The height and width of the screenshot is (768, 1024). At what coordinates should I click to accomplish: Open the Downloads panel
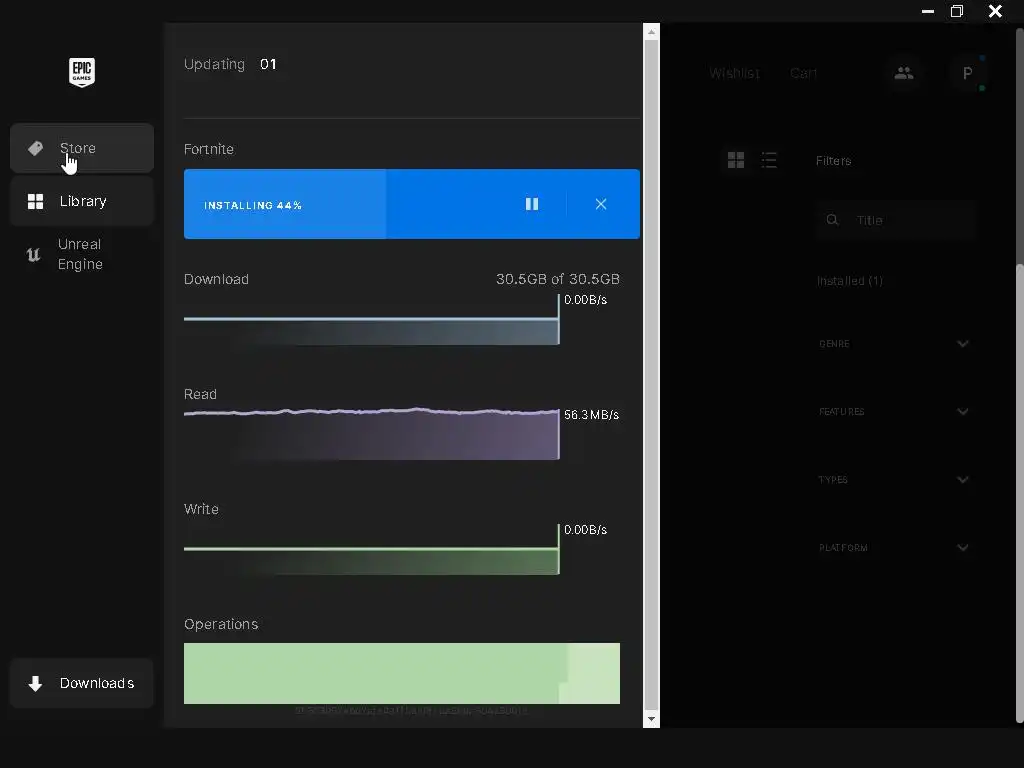[82, 683]
